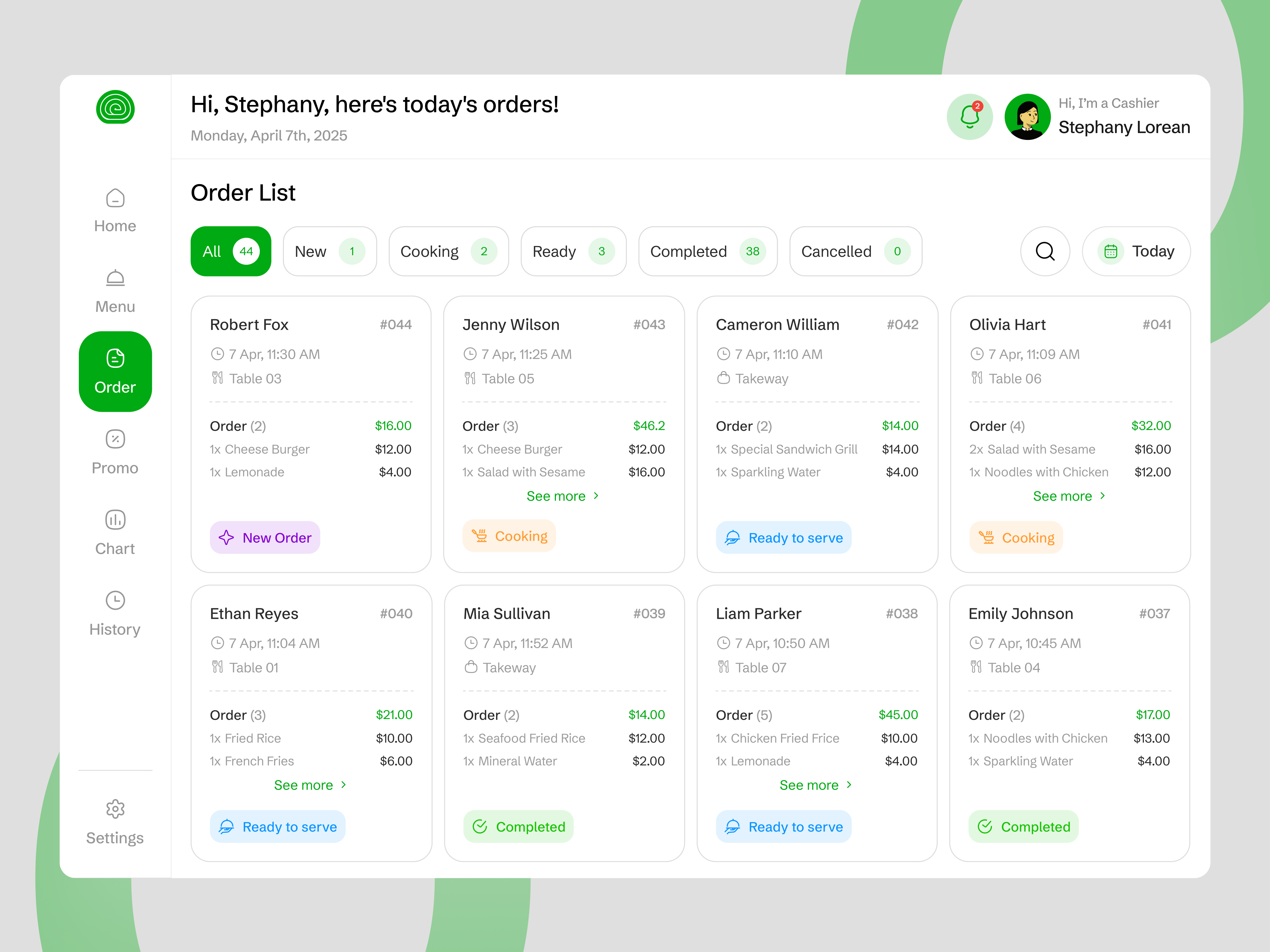Open the Promo section

click(115, 453)
